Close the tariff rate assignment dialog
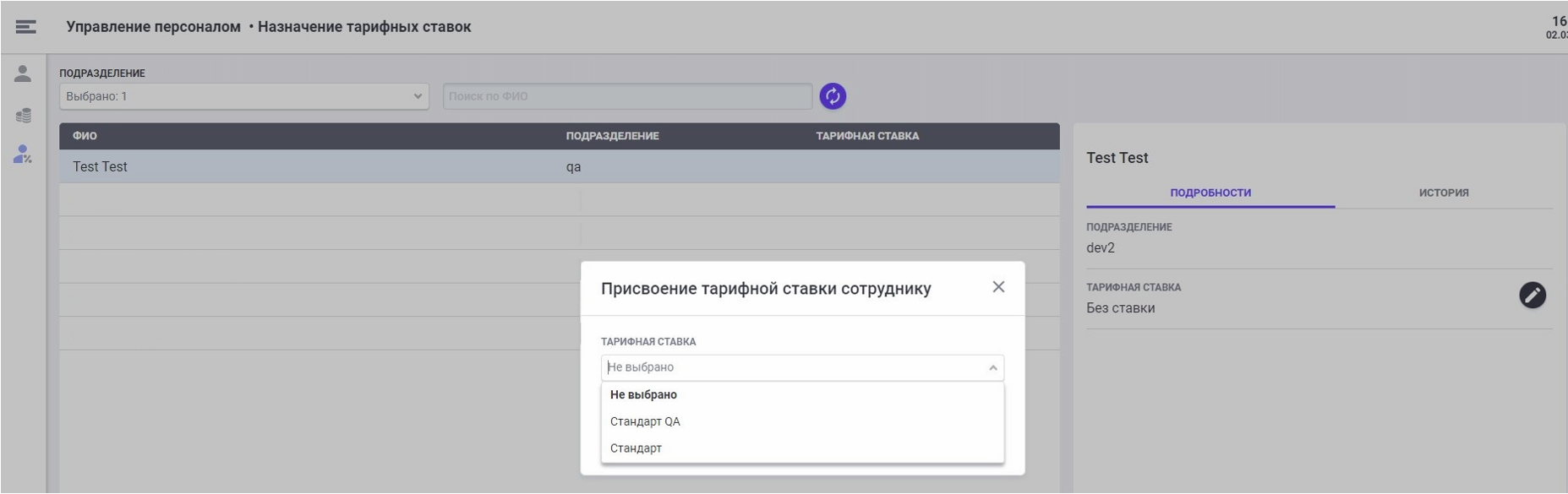 pos(998,287)
